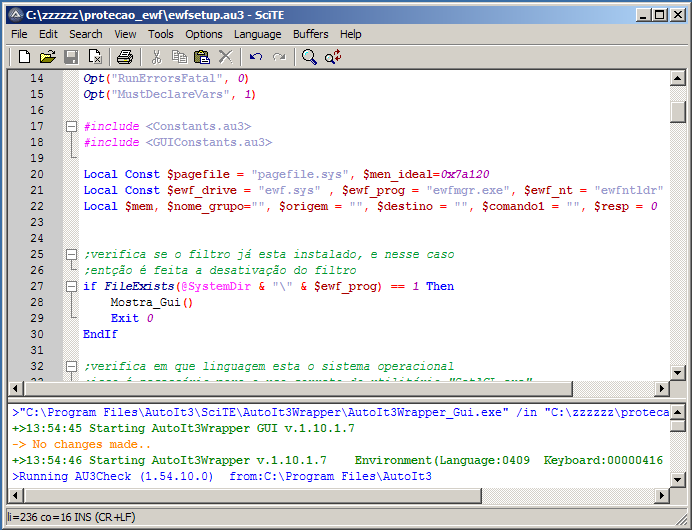Click on Exit 0 statement at line 29
Image resolution: width=692 pixels, height=530 pixels.
tap(132, 318)
